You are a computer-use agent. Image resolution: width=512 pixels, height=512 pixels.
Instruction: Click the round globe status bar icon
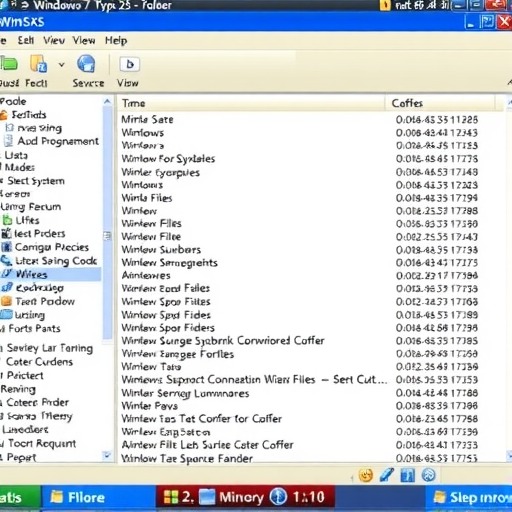point(429,475)
